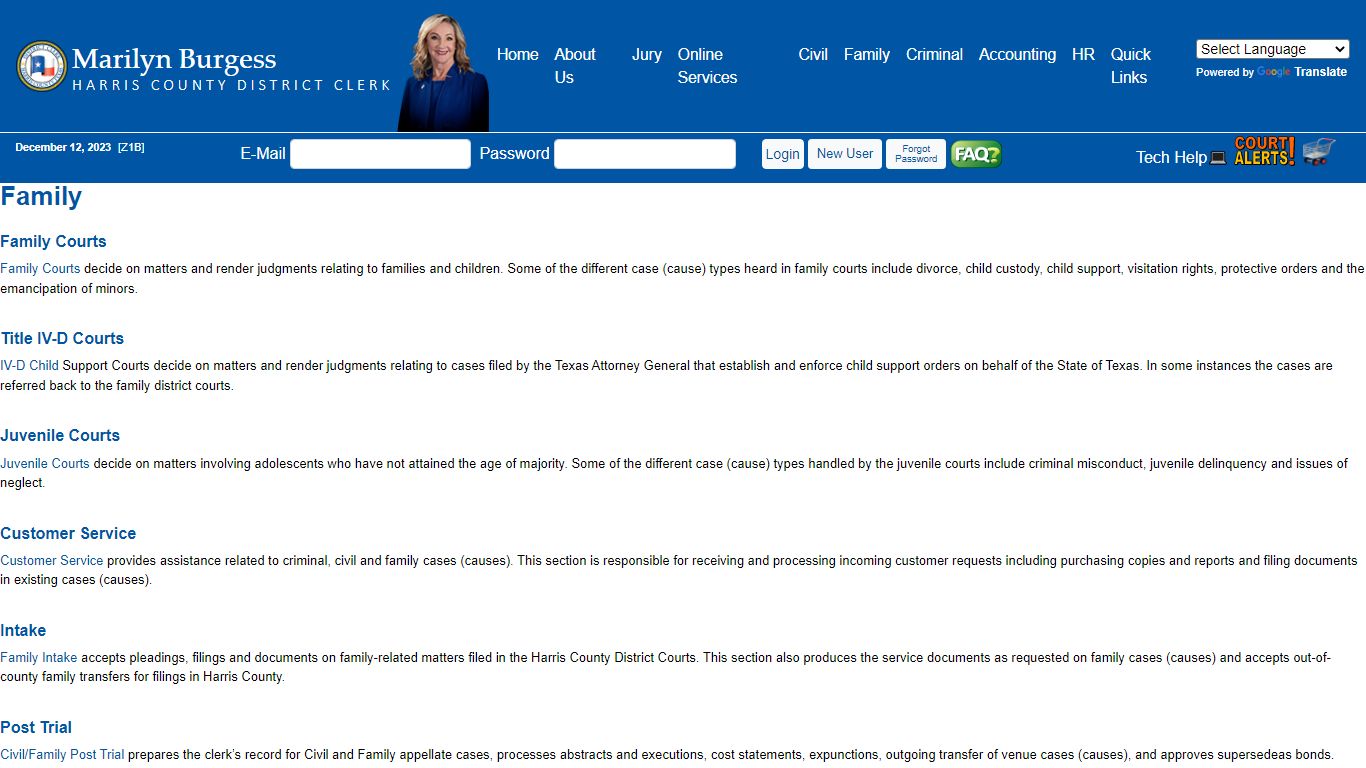Click the Customer Service section heading
1366x768 pixels.
pos(68,534)
